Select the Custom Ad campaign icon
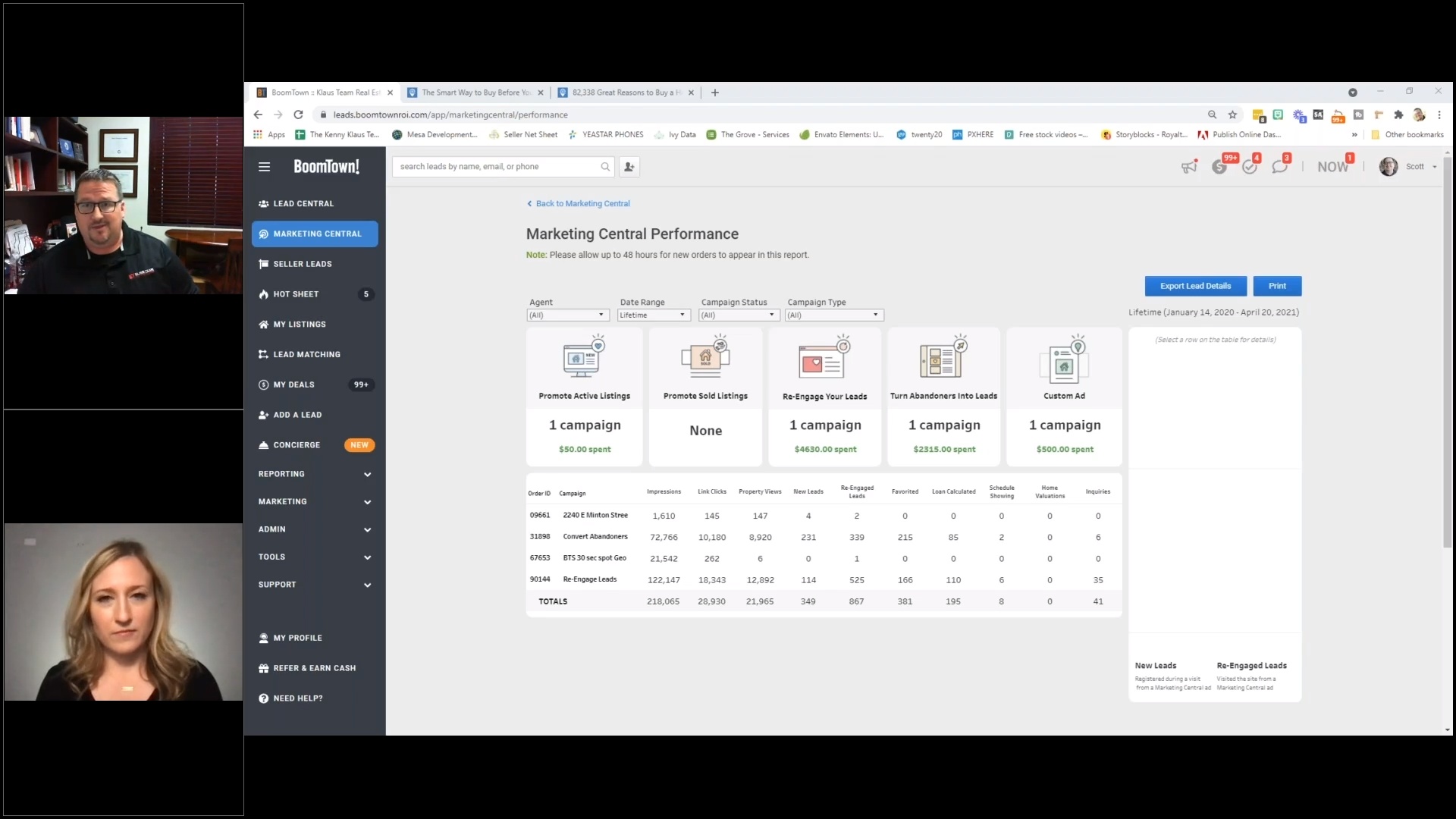Screen dimensions: 1456x819 coord(1064,360)
